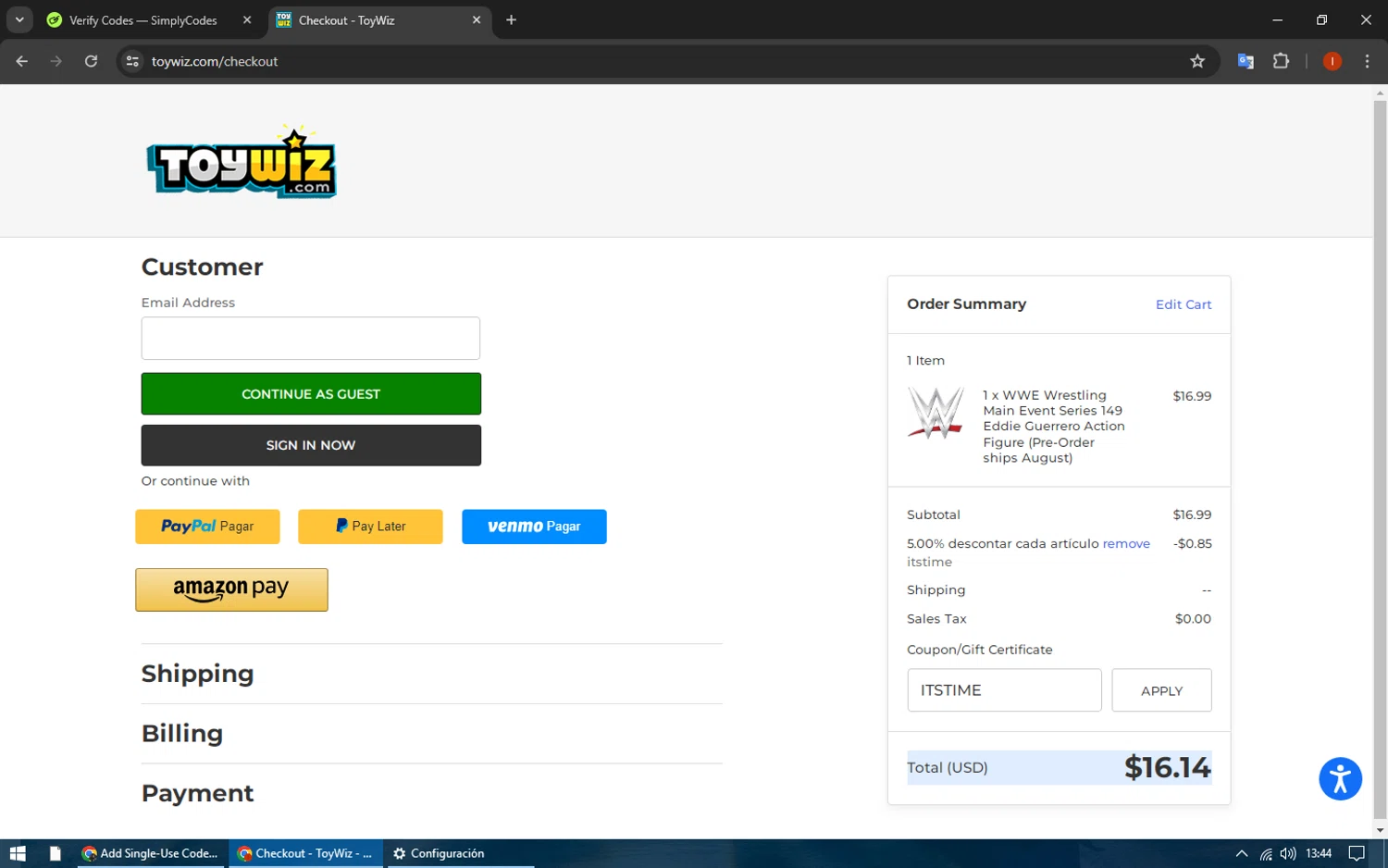Click the ToyWiz logo
Image resolution: width=1388 pixels, height=868 pixels.
pos(242,161)
